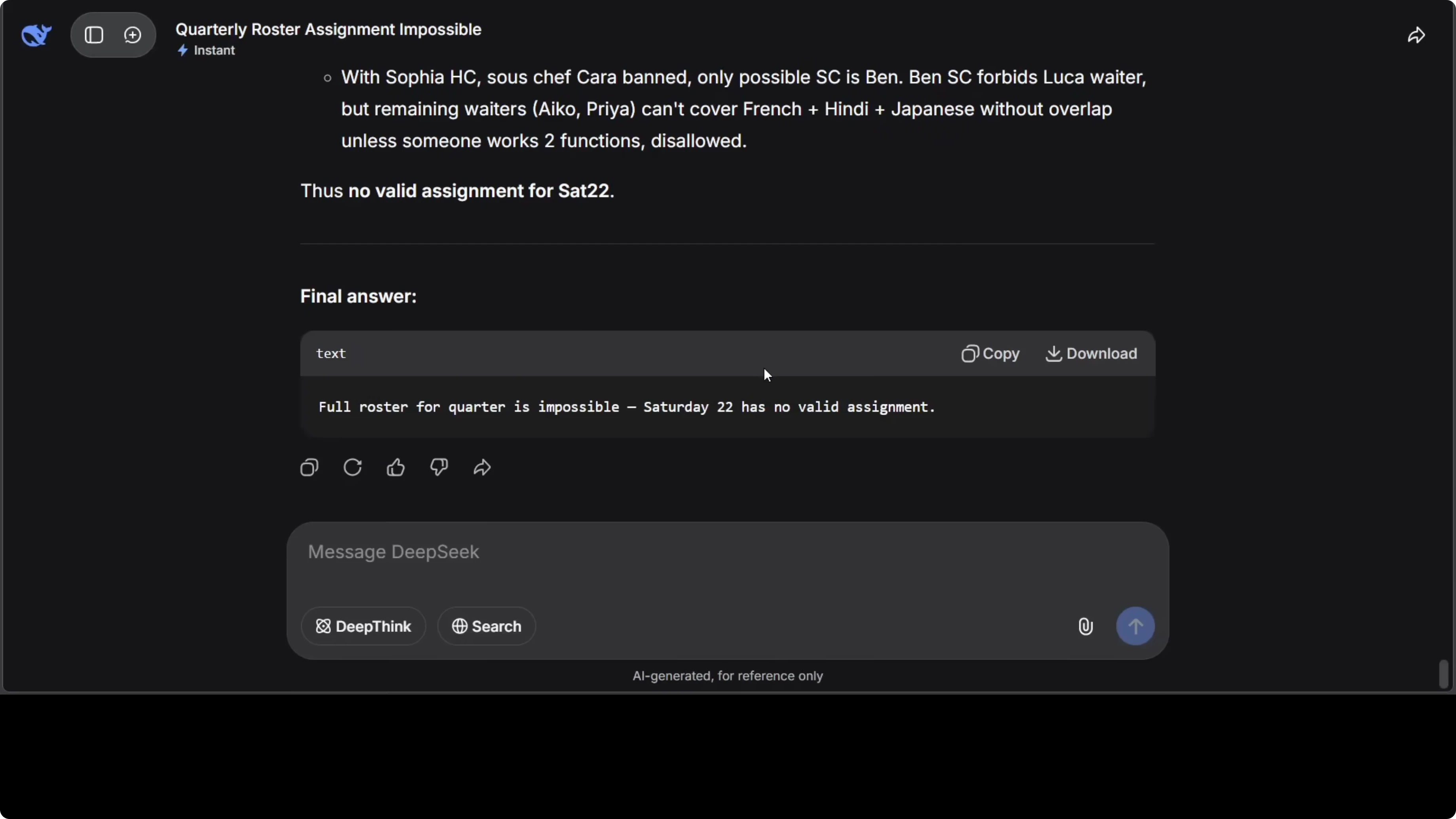
Task: Start a new chat
Action: (x=132, y=35)
